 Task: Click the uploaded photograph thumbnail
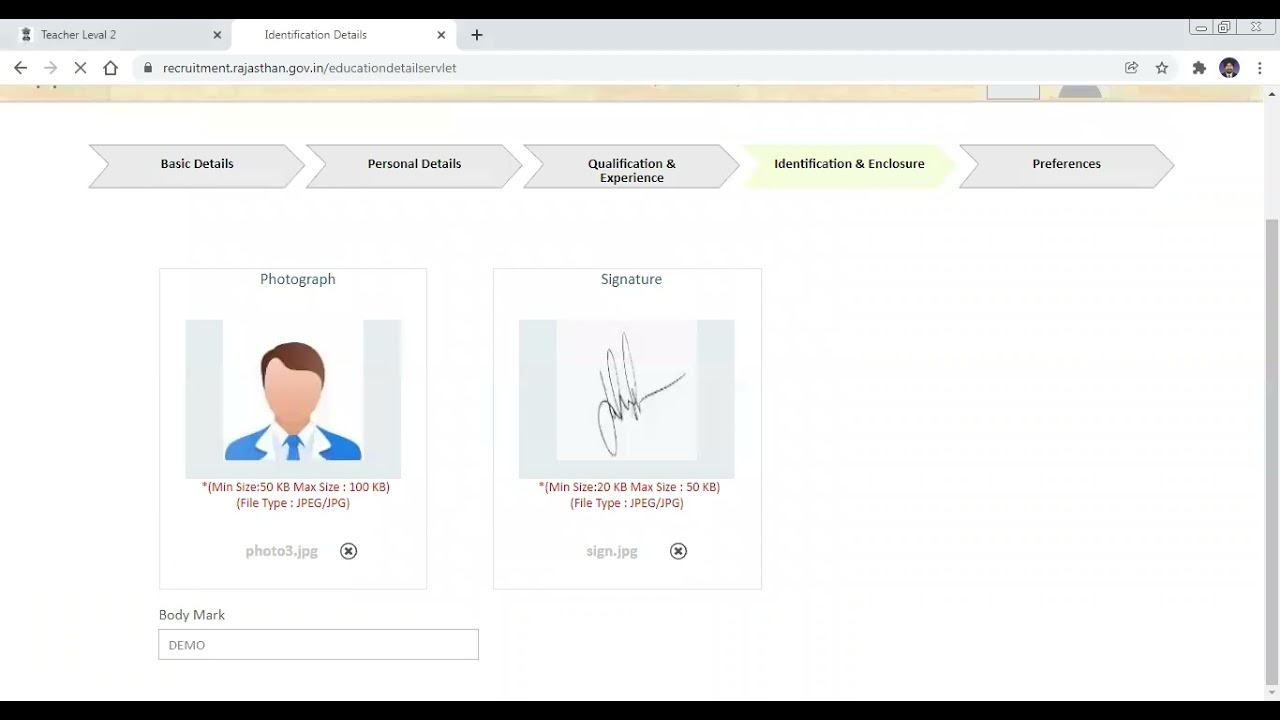pyautogui.click(x=293, y=399)
